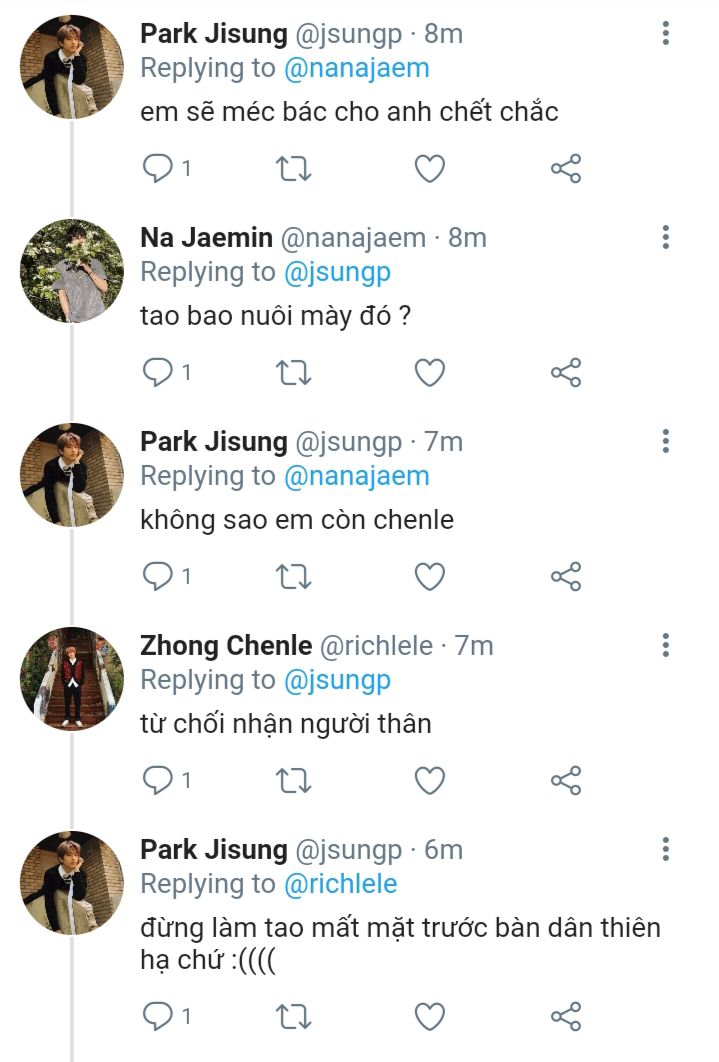Open @jsungp mention in Zhong Chenle's reply
The height and width of the screenshot is (1062, 719).
coord(336,681)
